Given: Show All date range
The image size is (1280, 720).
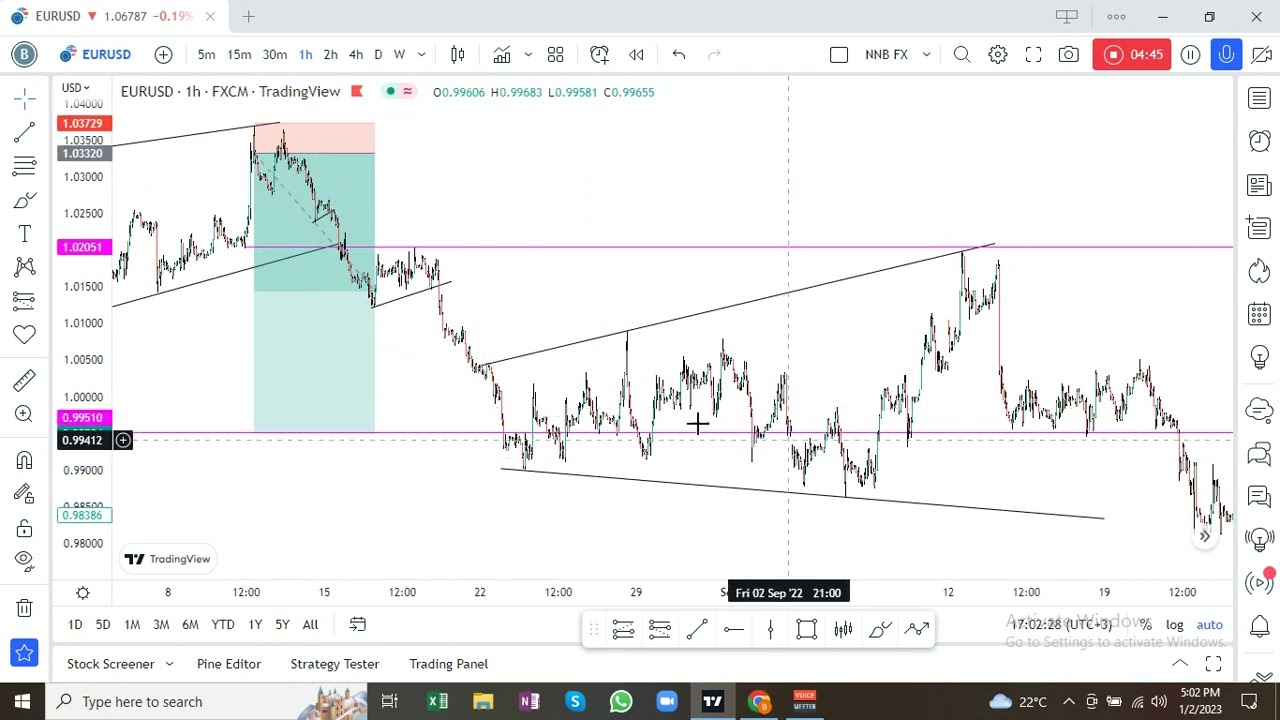Looking at the screenshot, I should pos(310,625).
